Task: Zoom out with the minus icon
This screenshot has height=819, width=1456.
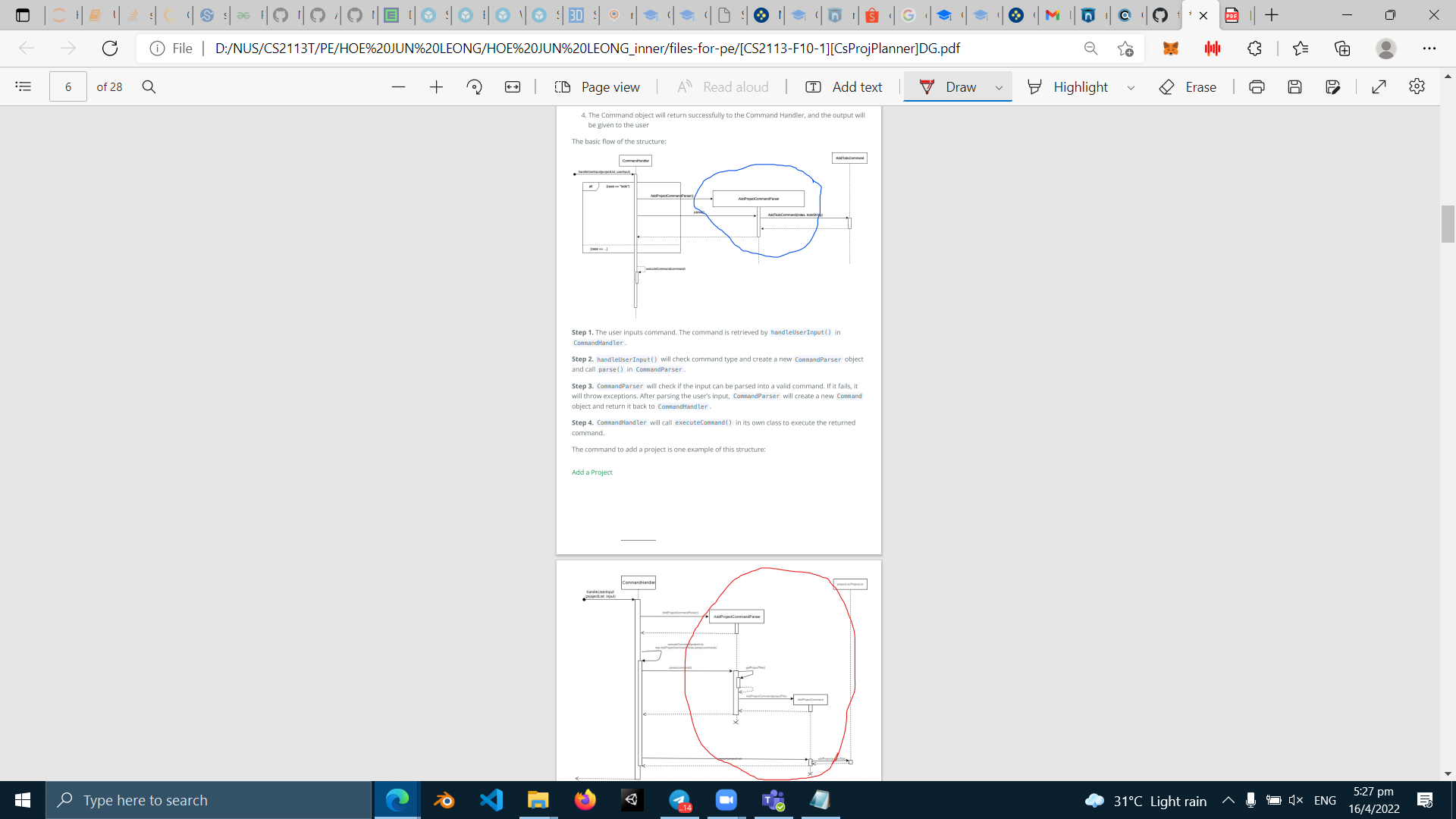Action: (398, 87)
